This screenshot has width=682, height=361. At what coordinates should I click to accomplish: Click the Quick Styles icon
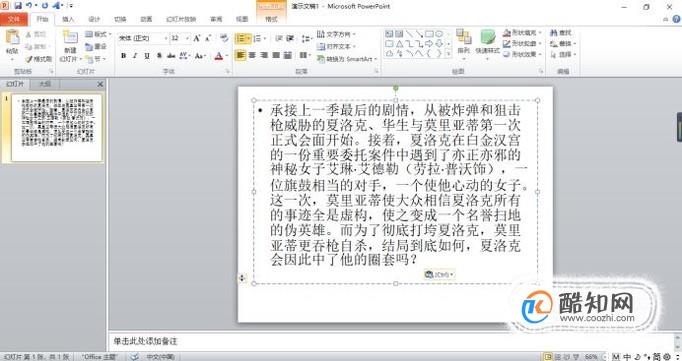click(488, 37)
